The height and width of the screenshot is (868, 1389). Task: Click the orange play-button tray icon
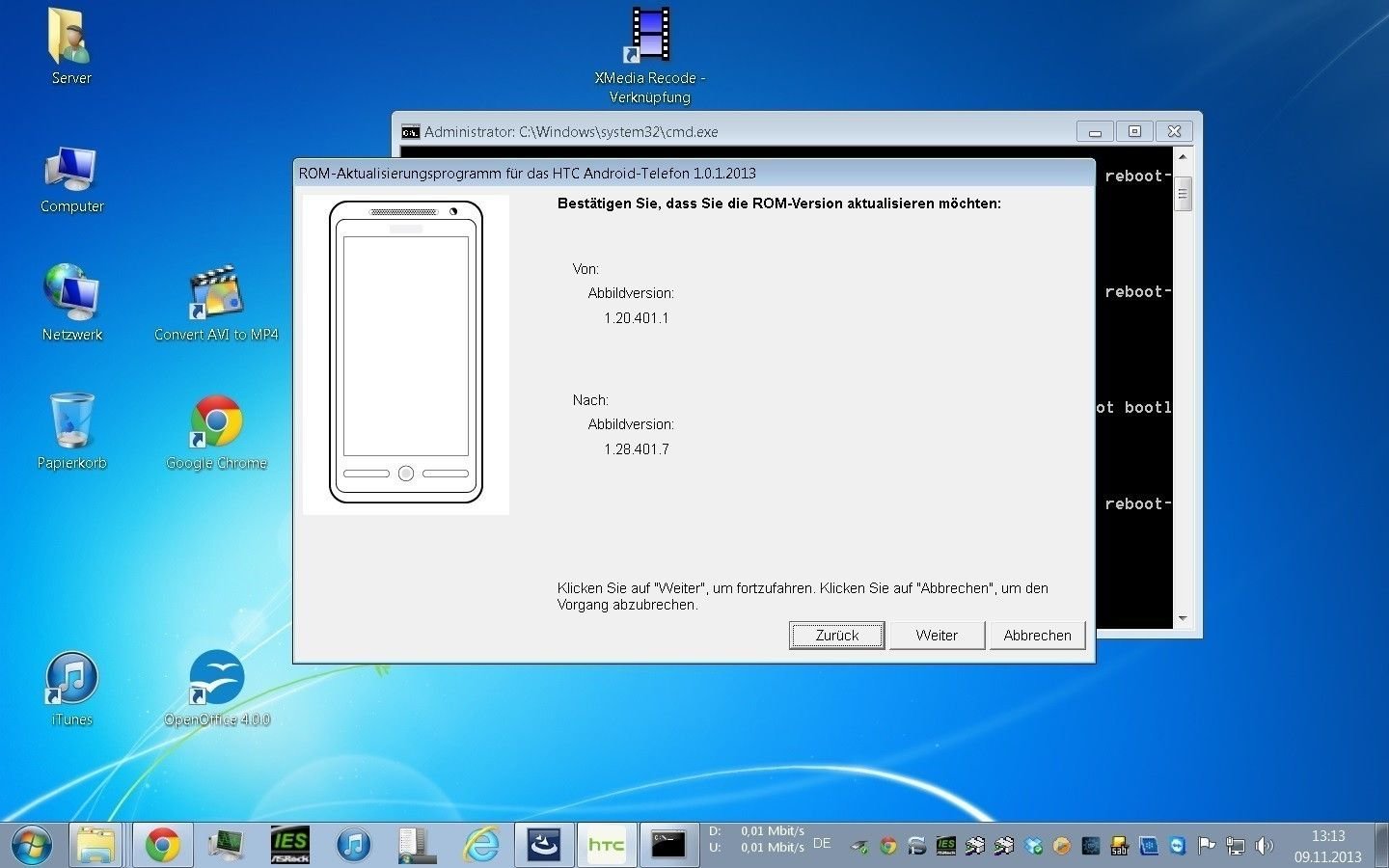tap(1062, 847)
